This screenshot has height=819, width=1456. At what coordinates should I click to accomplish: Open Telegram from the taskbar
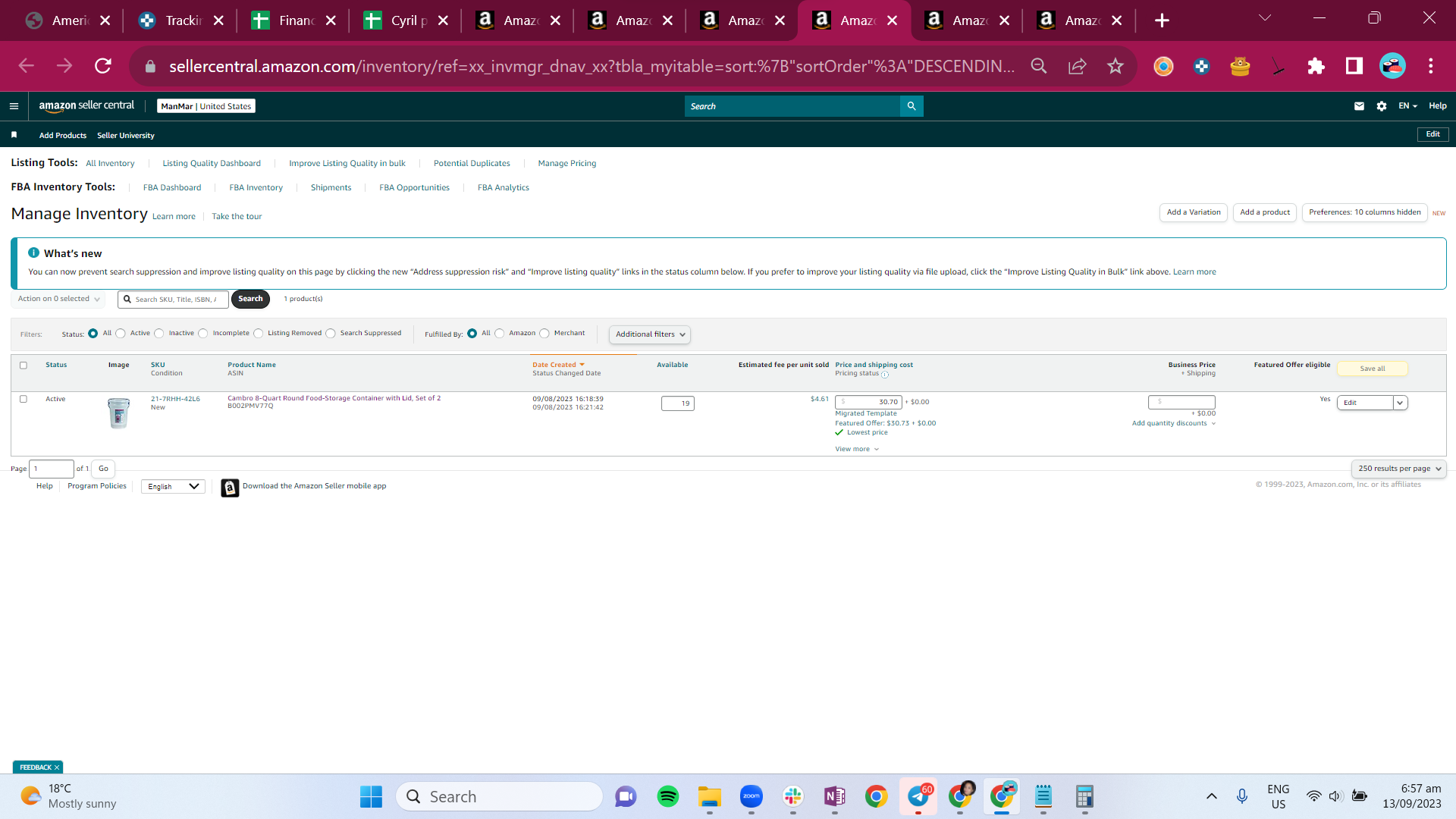(x=918, y=796)
